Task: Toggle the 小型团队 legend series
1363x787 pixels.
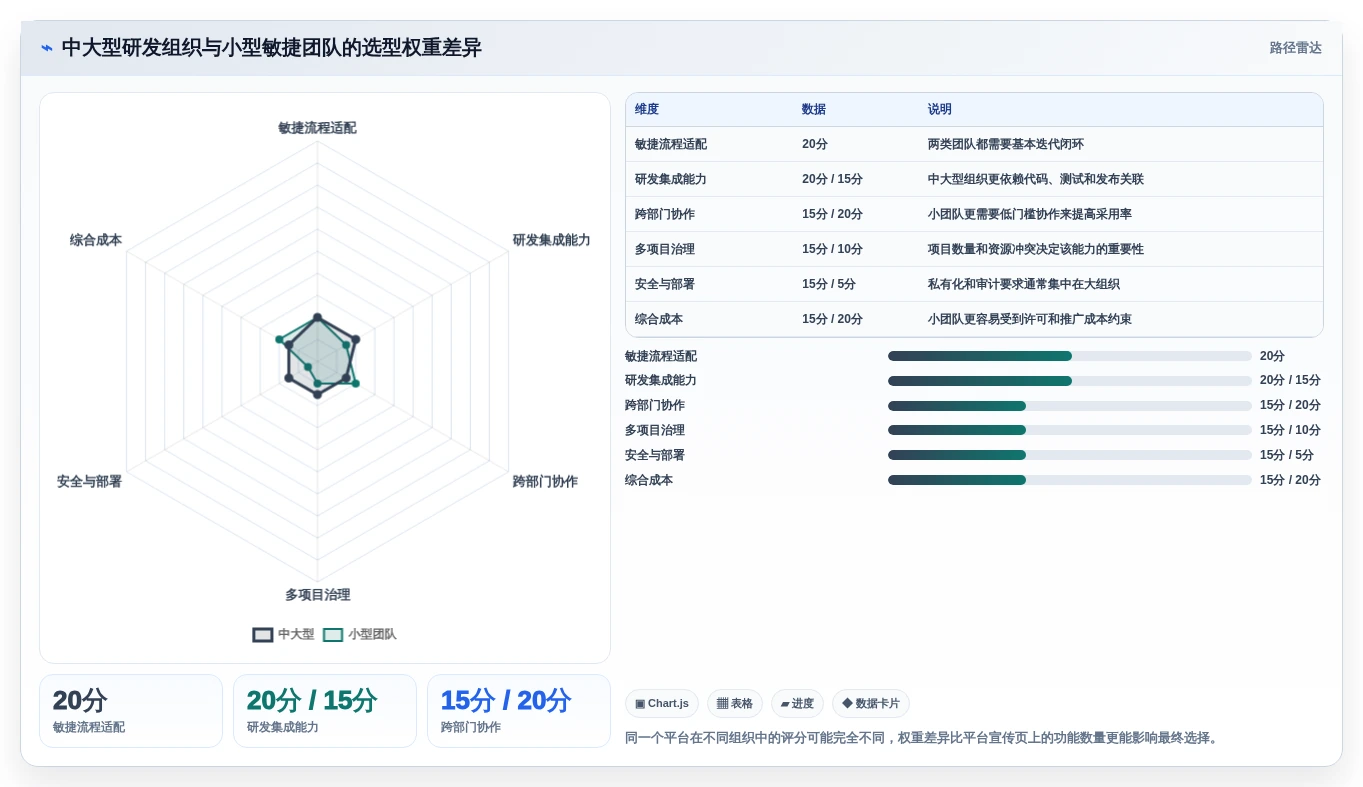Action: 360,634
